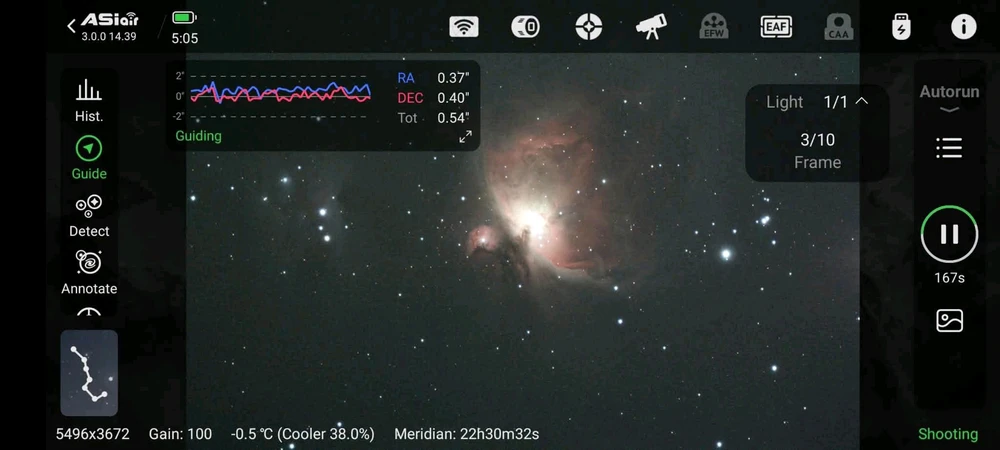The width and height of the screenshot is (1000, 450).
Task: Select the DEC 0.40" guiding value
Action: pyautogui.click(x=434, y=98)
